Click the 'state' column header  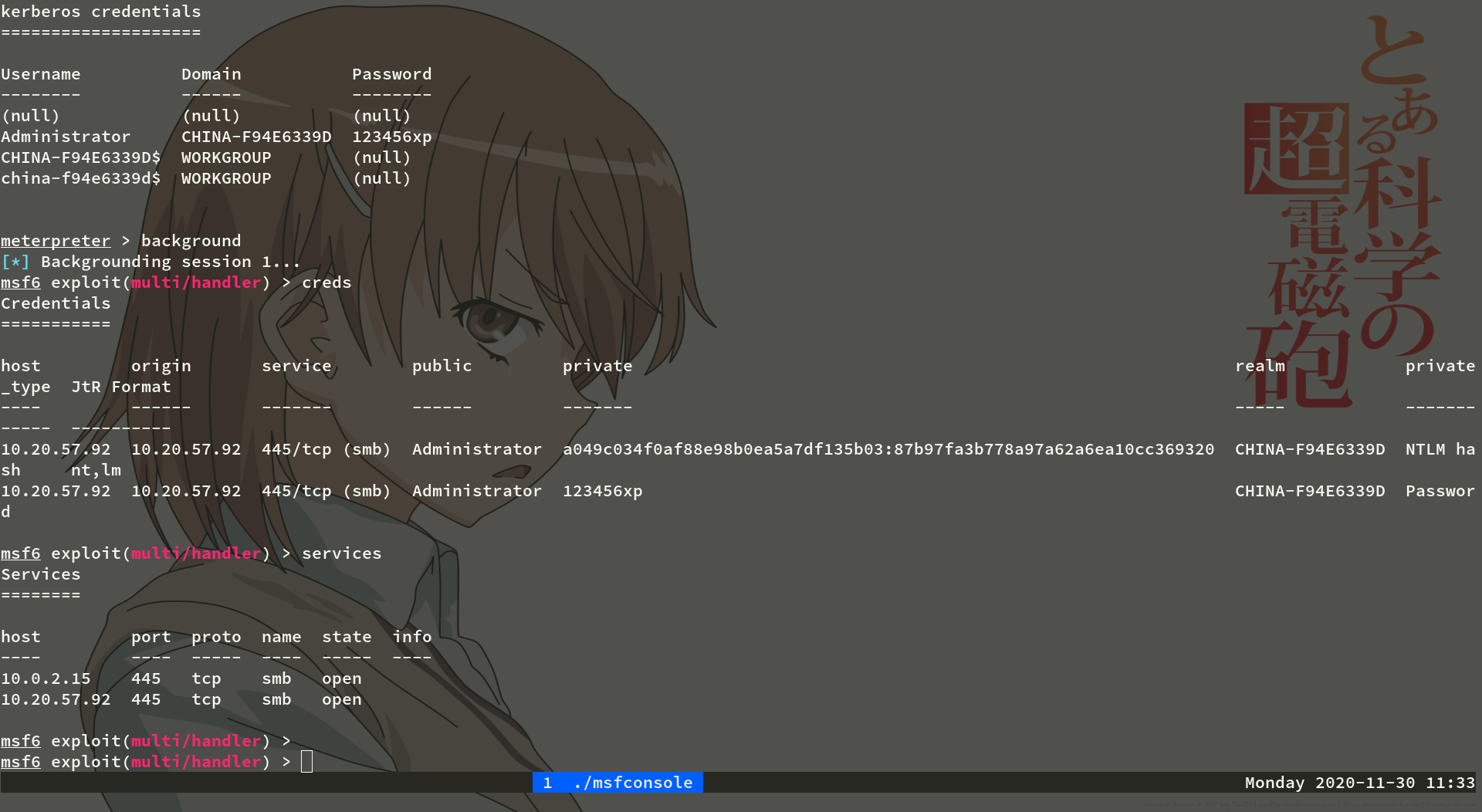[347, 637]
